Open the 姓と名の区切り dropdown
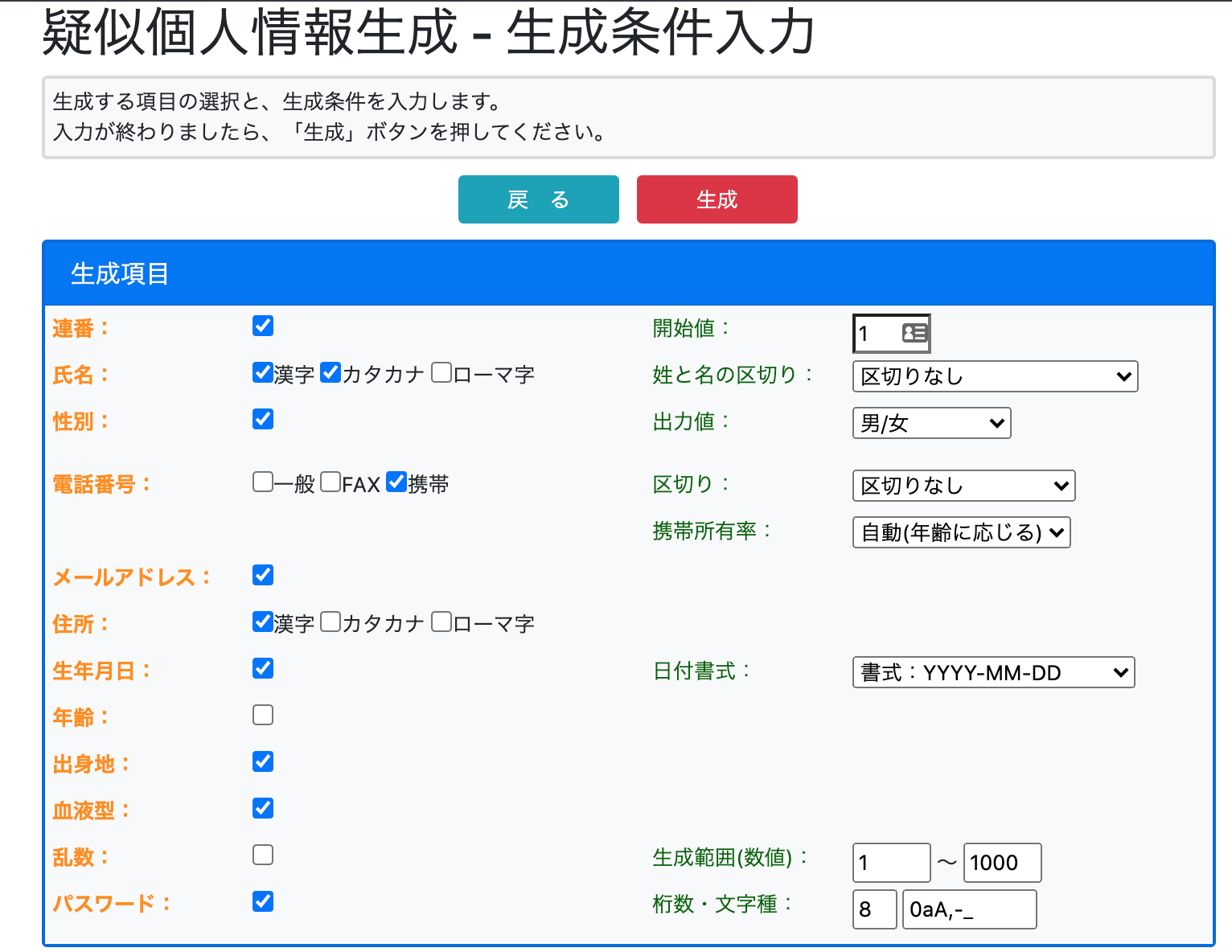The width and height of the screenshot is (1232, 952). click(995, 375)
